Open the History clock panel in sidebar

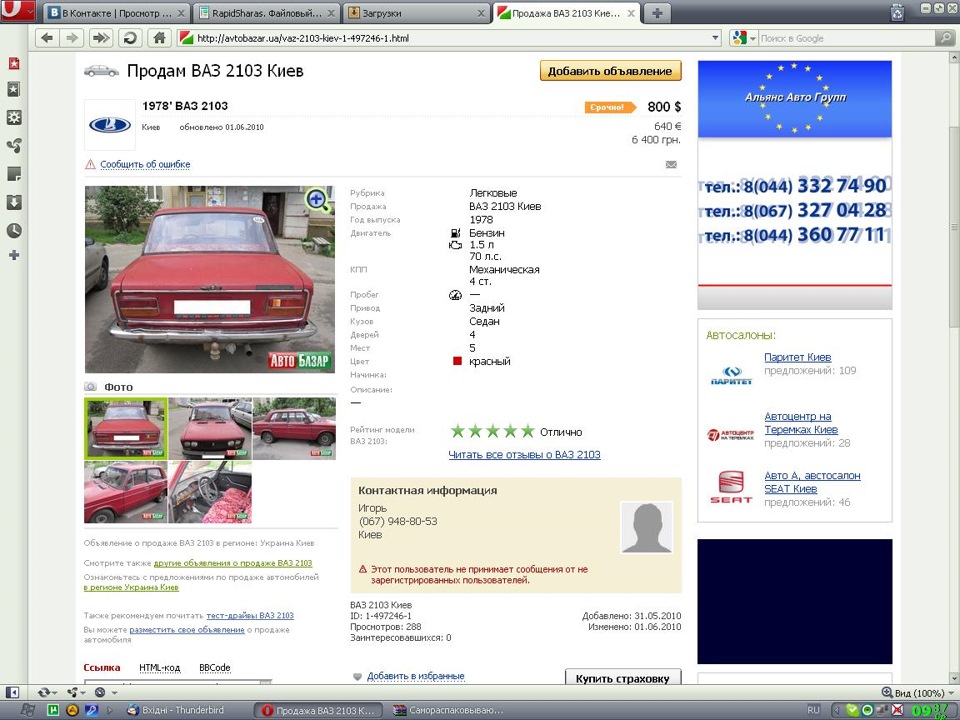click(14, 230)
